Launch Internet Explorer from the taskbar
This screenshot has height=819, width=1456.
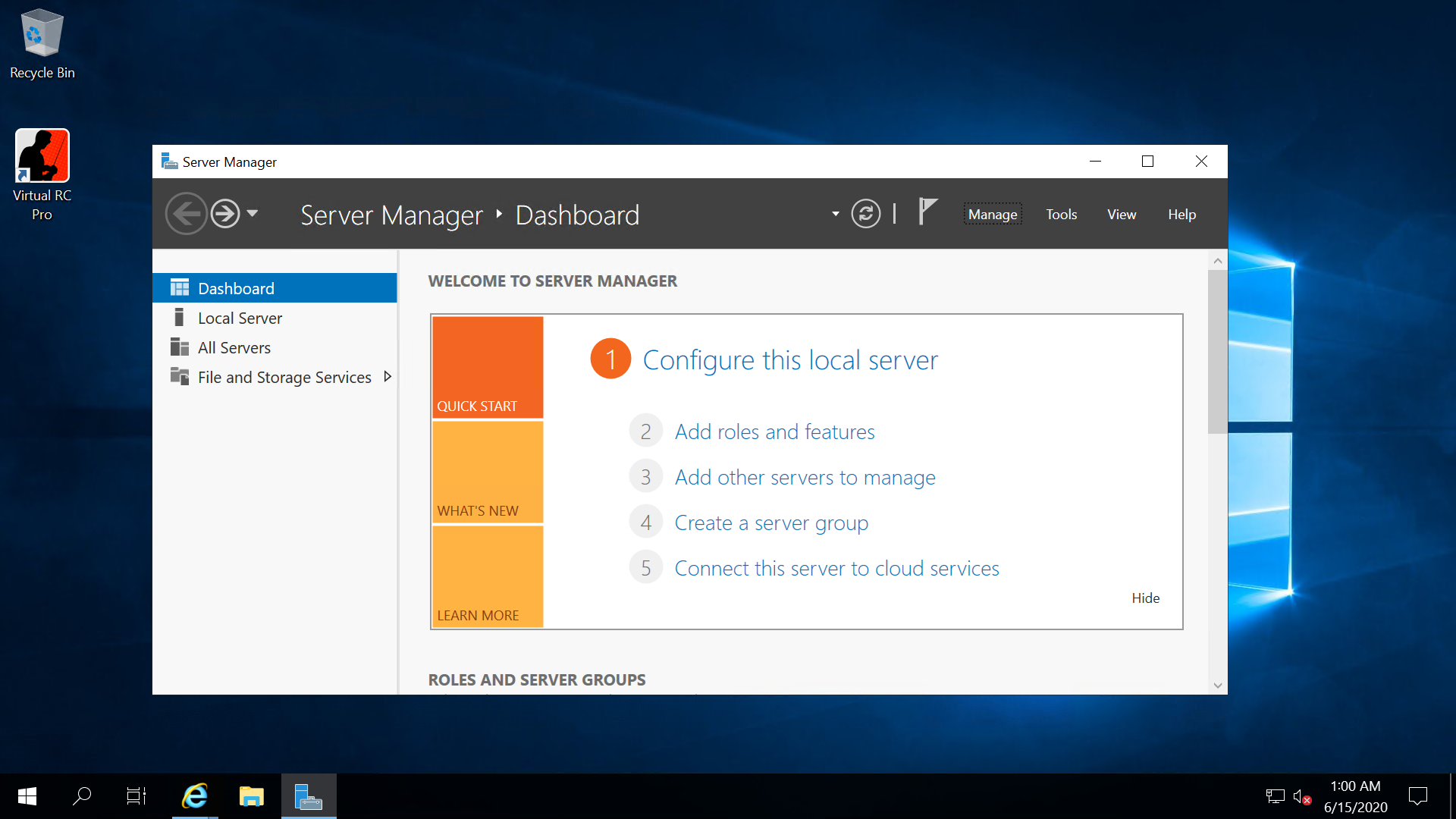point(195,796)
